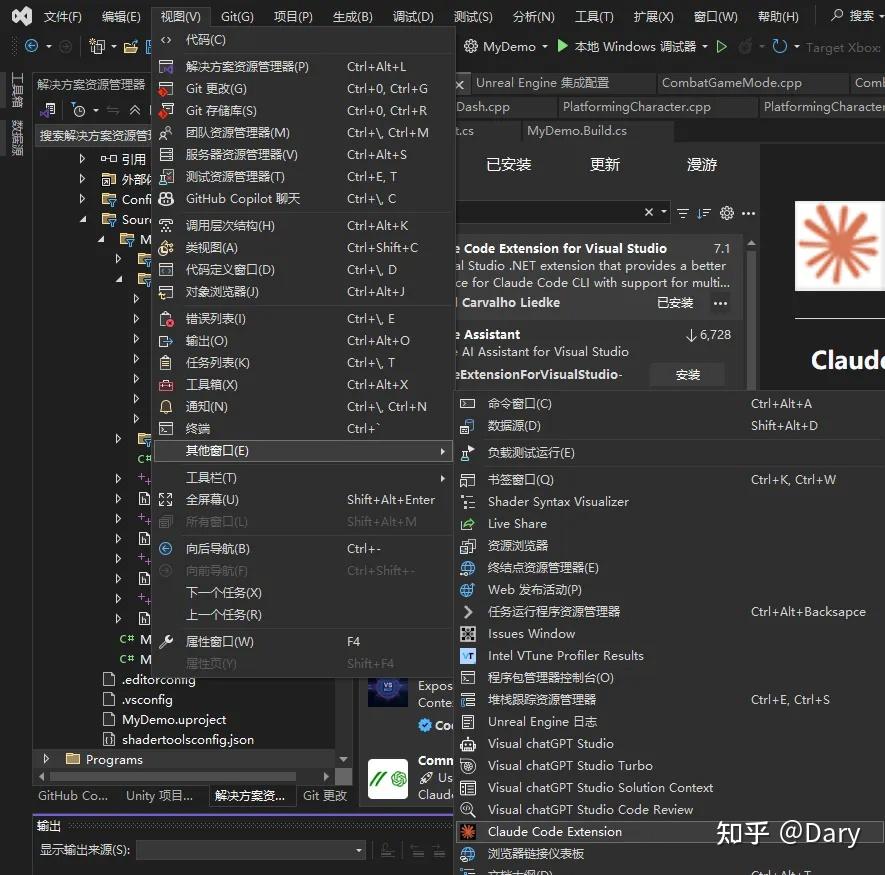This screenshot has height=875, width=885.
Task: Open Git Repository window entry
Action: coord(304,111)
